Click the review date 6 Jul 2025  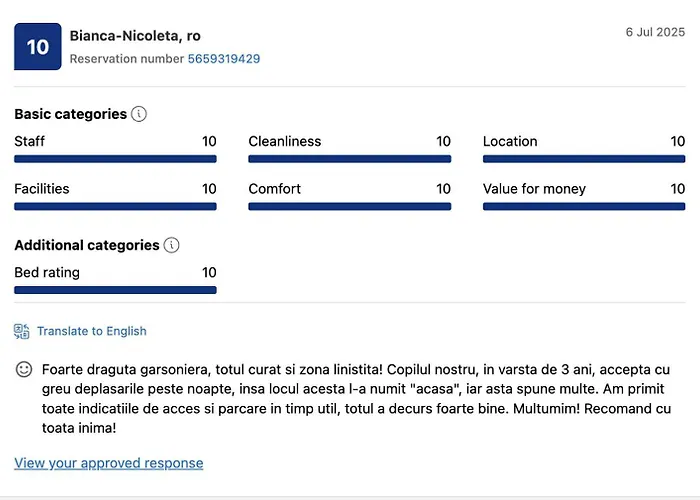click(655, 32)
